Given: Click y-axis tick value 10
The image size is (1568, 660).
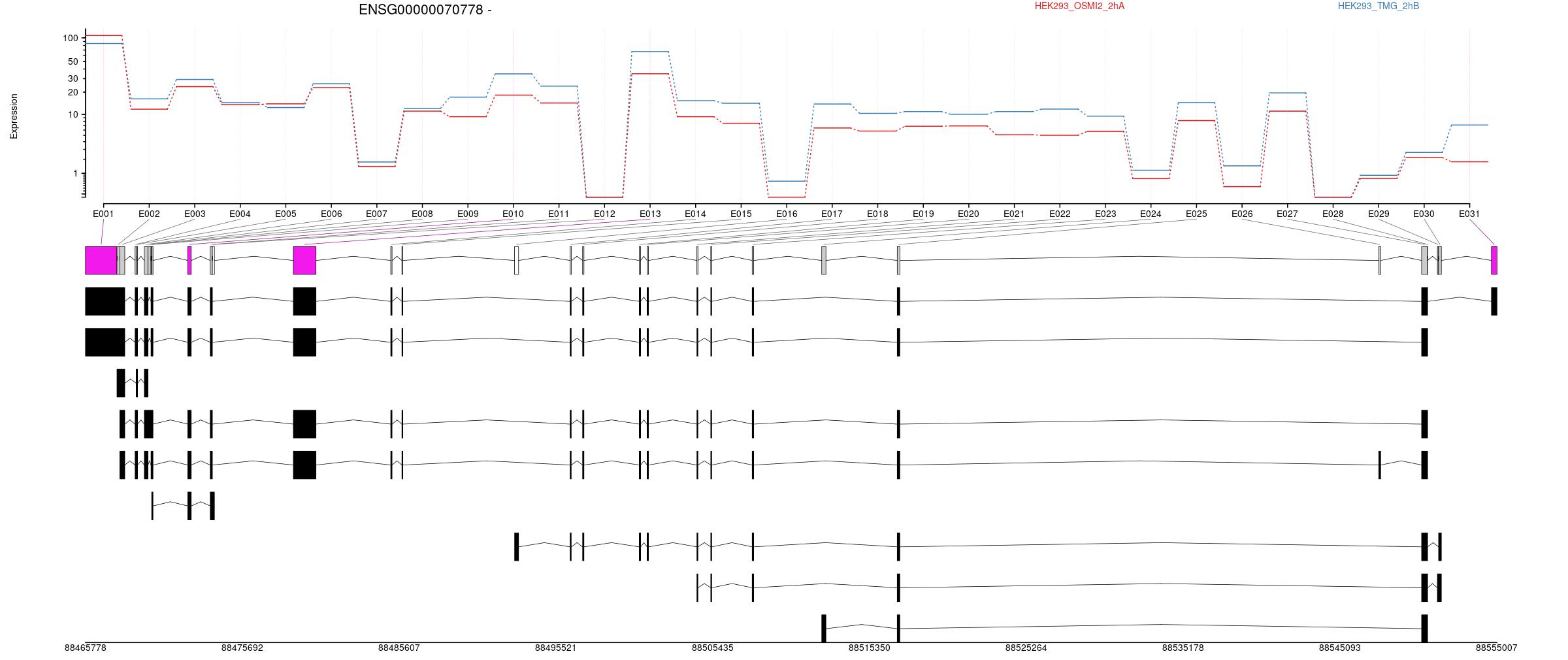Looking at the screenshot, I should (x=73, y=115).
